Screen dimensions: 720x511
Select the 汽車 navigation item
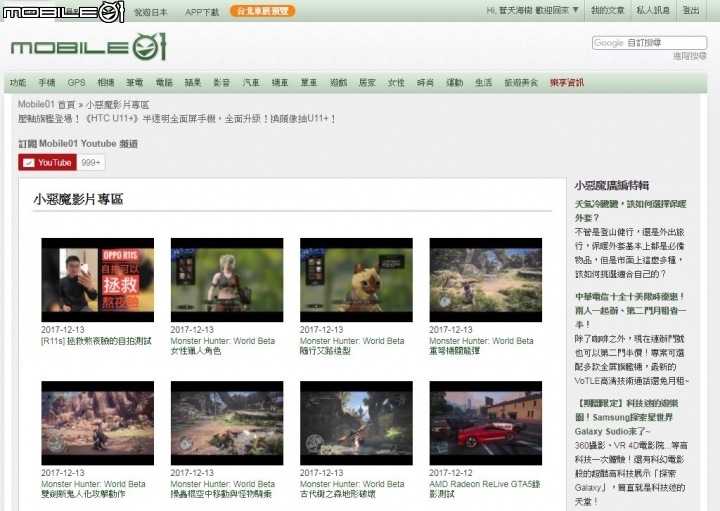coord(251,83)
